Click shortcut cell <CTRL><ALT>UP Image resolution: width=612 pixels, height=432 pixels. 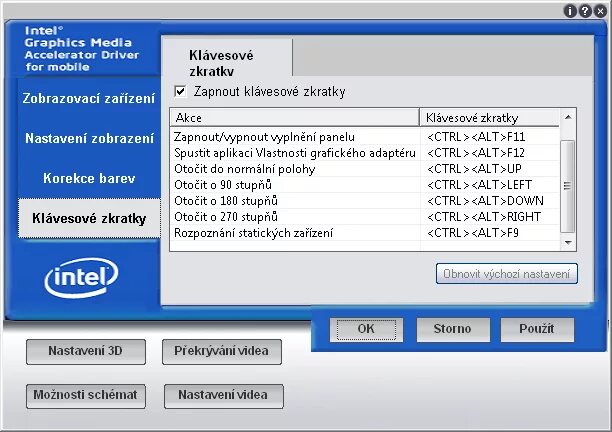click(490, 169)
